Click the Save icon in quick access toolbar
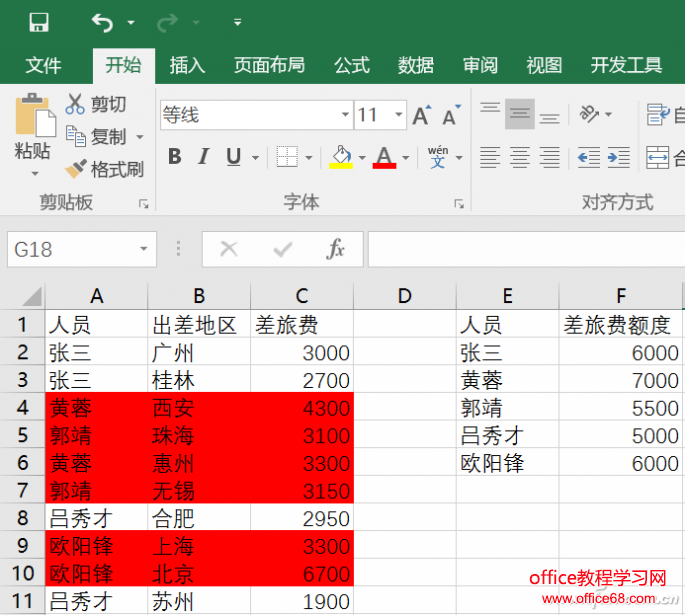The height and width of the screenshot is (615, 685). (x=39, y=22)
